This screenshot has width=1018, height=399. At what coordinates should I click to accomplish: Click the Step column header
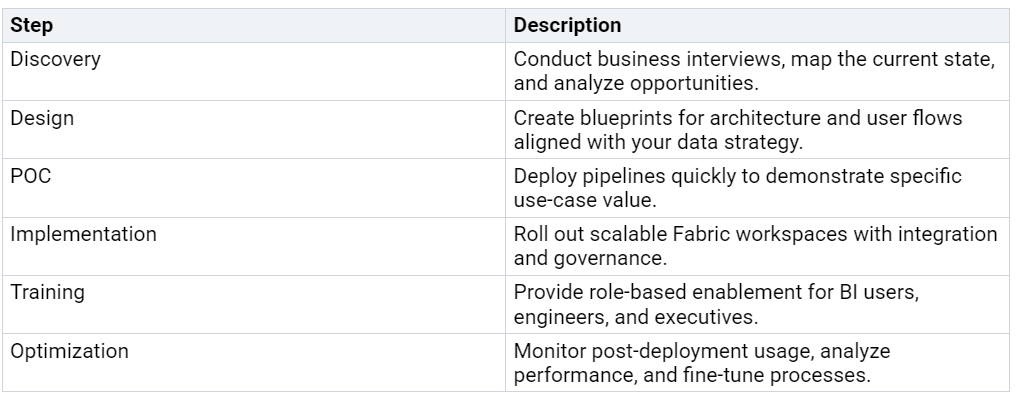pos(253,25)
